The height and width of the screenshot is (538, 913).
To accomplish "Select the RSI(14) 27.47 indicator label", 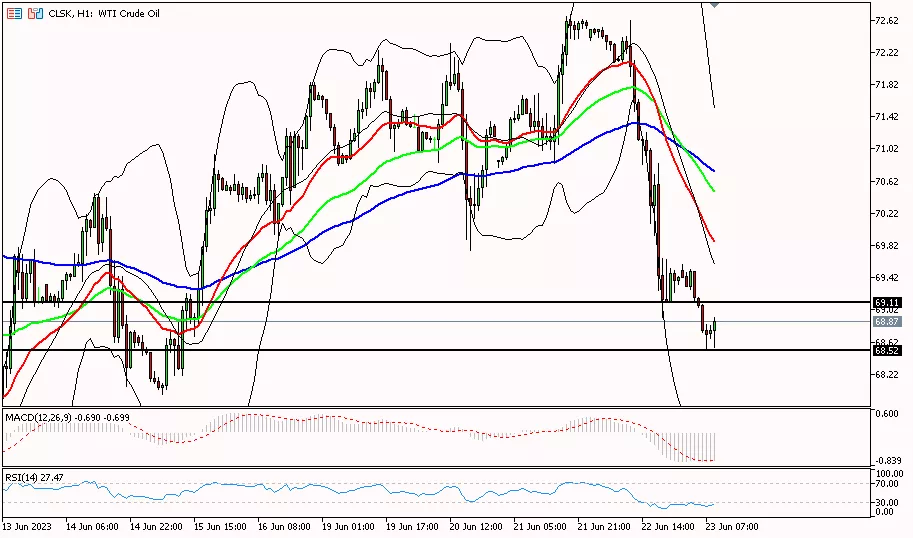I will tap(34, 477).
